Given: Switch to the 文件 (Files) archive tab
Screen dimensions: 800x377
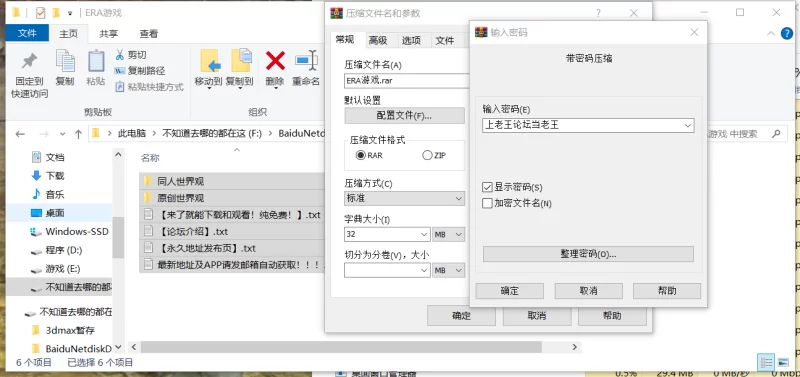Looking at the screenshot, I should 445,40.
